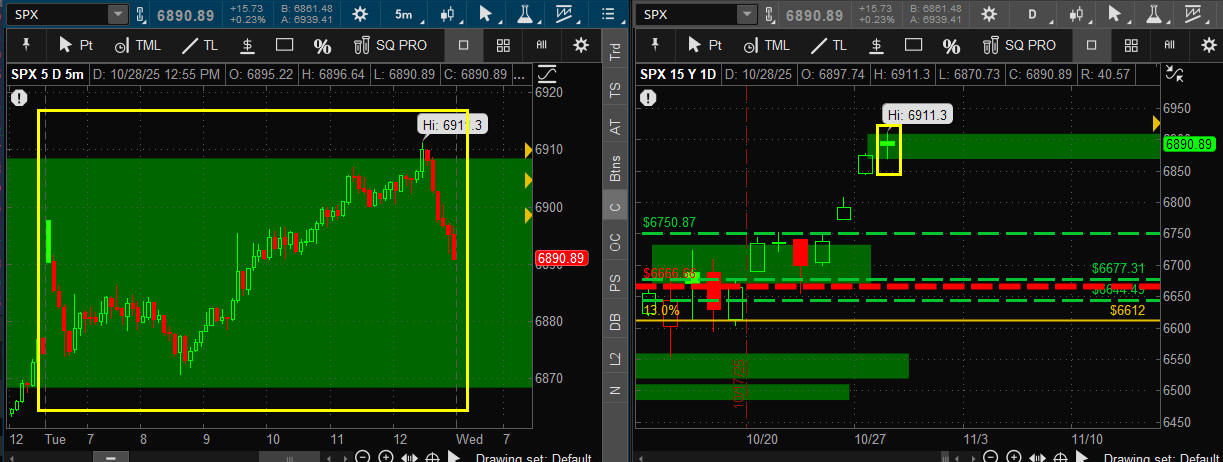The height and width of the screenshot is (462, 1223).
Task: Click the zoom out magnifier below left chart
Action: point(362,457)
